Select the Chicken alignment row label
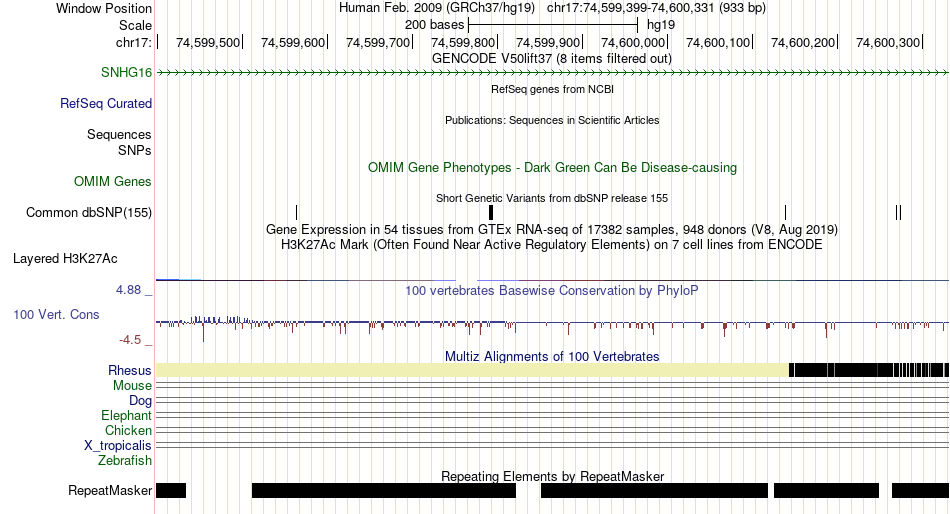 (x=128, y=430)
